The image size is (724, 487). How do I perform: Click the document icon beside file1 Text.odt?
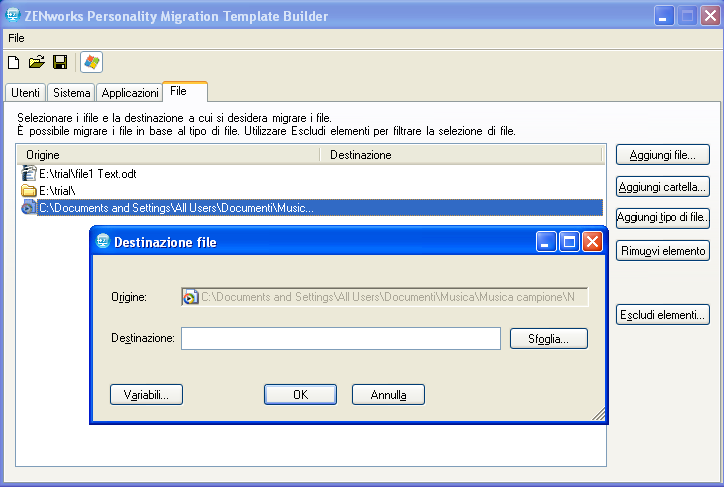click(29, 174)
